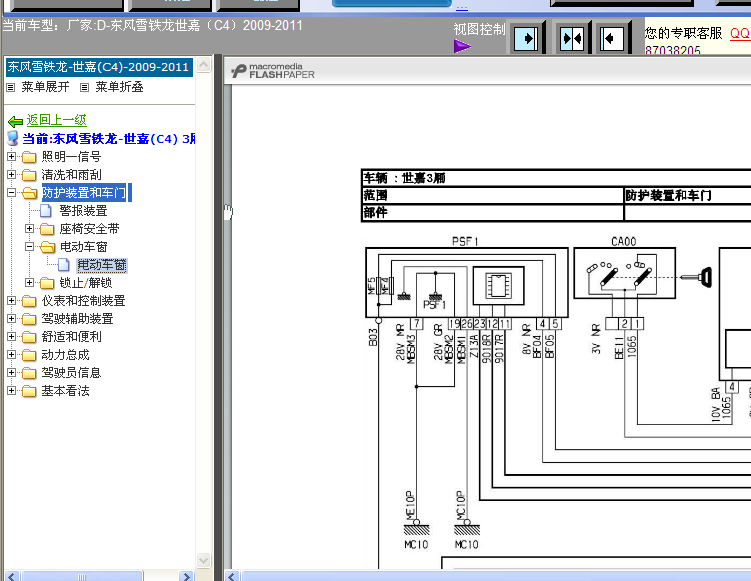Expand the 照明—信号 tree node
This screenshot has width=751, height=581.
[x=11, y=157]
